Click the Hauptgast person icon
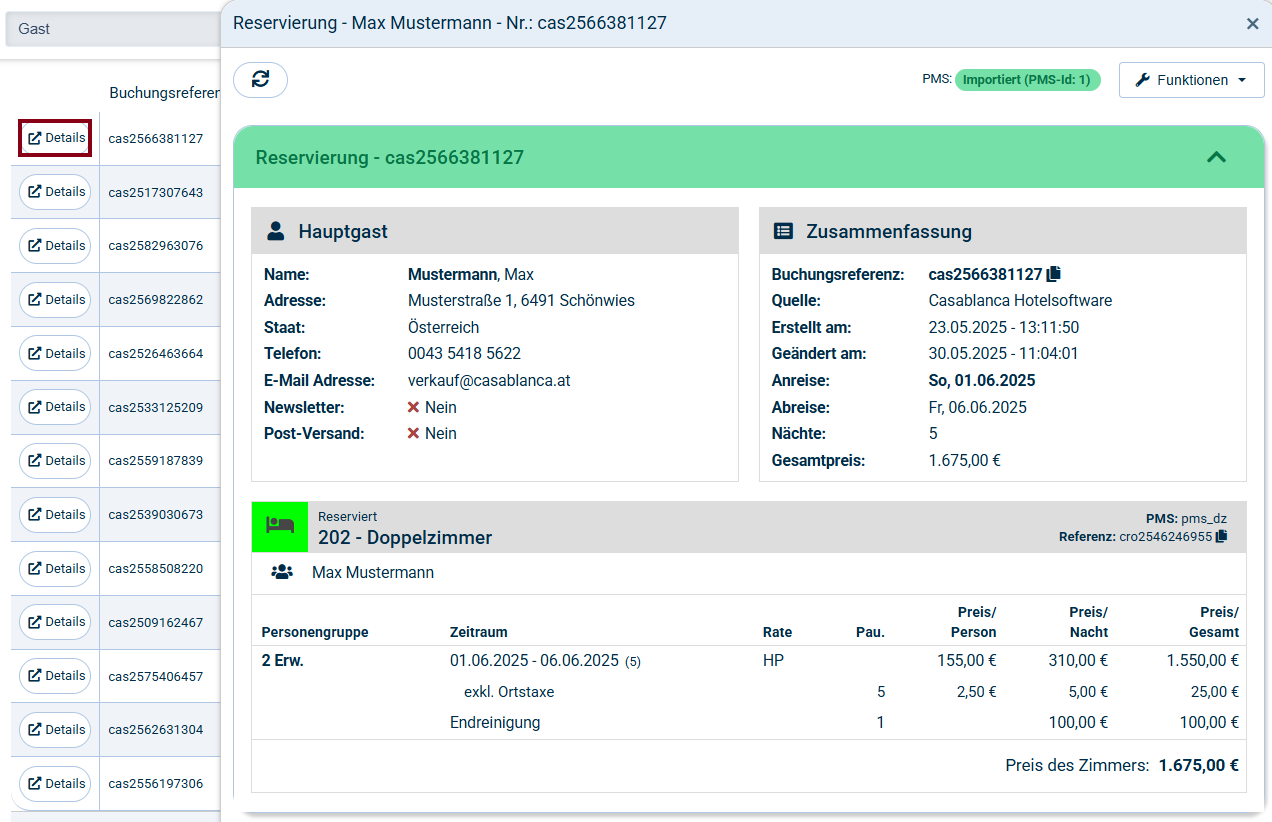 coord(276,232)
